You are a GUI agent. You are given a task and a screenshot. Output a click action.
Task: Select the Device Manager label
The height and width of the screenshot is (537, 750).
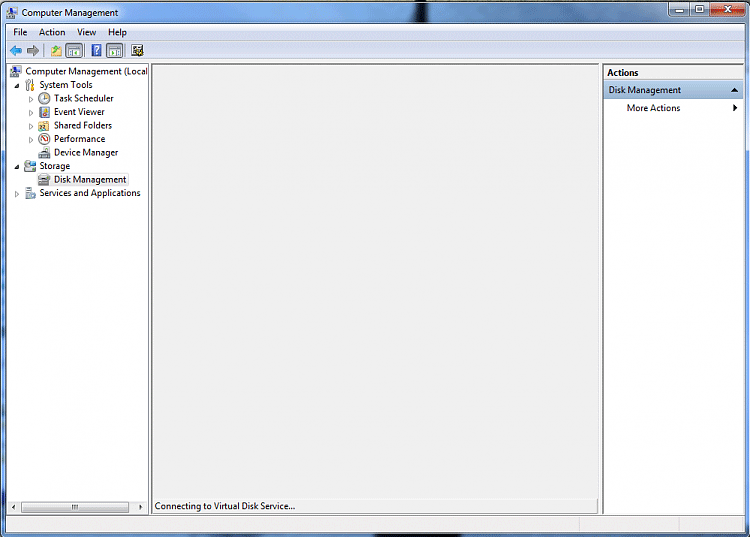[x=86, y=153]
